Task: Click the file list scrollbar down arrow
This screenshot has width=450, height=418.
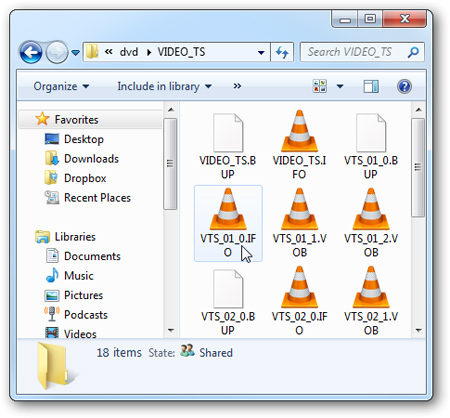Action: [x=419, y=330]
